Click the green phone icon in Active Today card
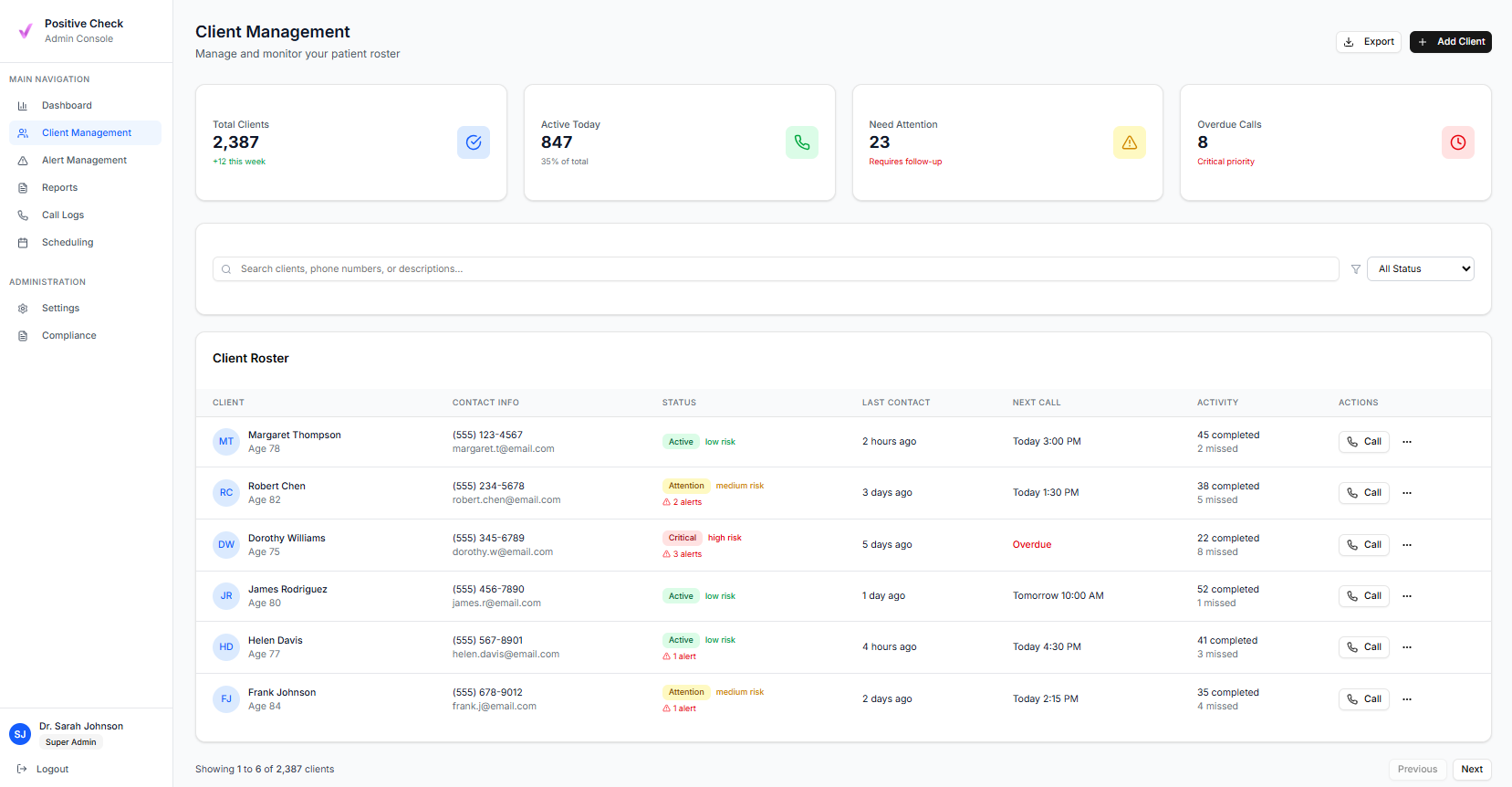Viewport: 1512px width, 787px height. (x=801, y=142)
